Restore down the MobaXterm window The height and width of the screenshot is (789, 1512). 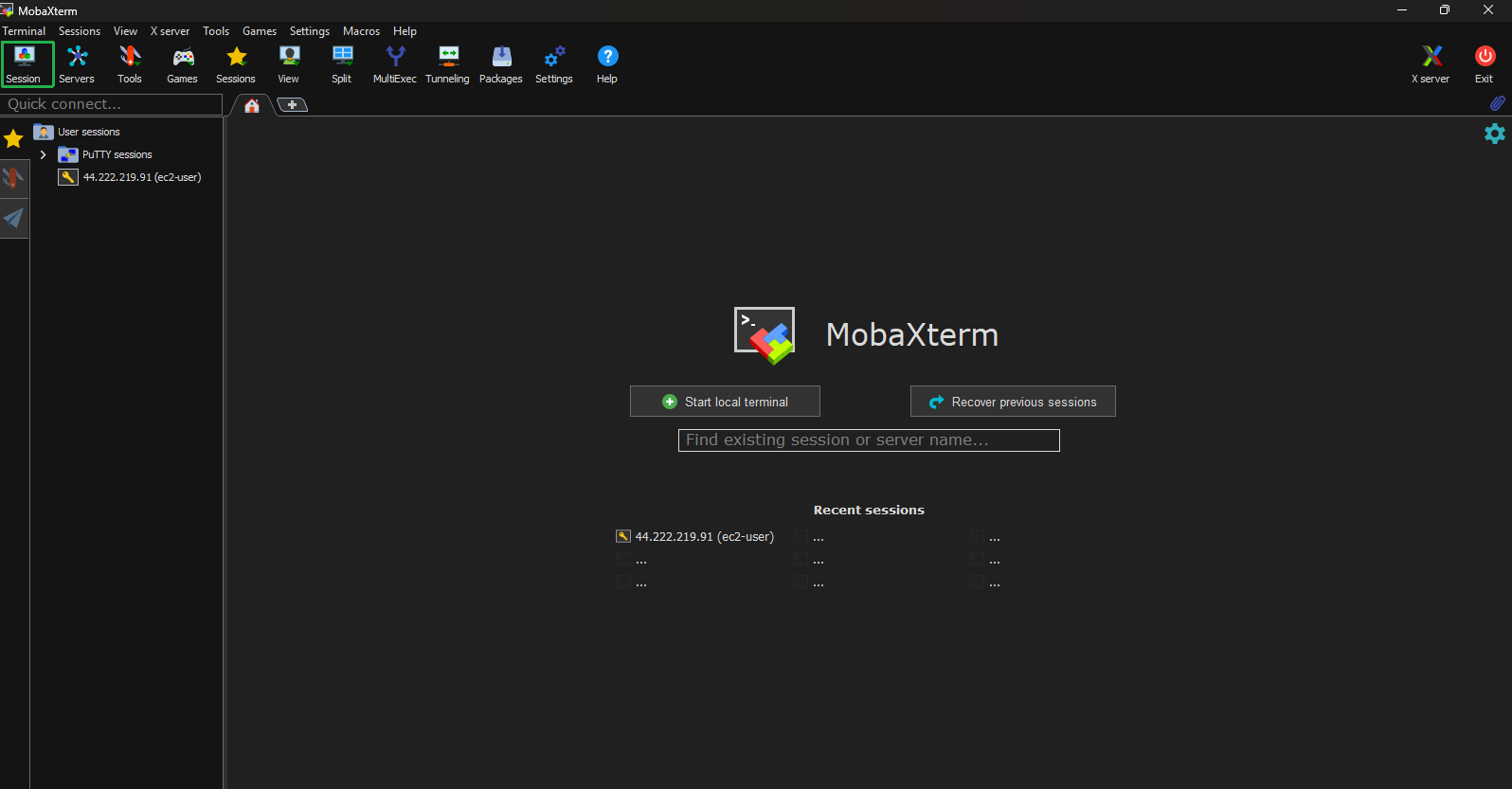[1445, 10]
